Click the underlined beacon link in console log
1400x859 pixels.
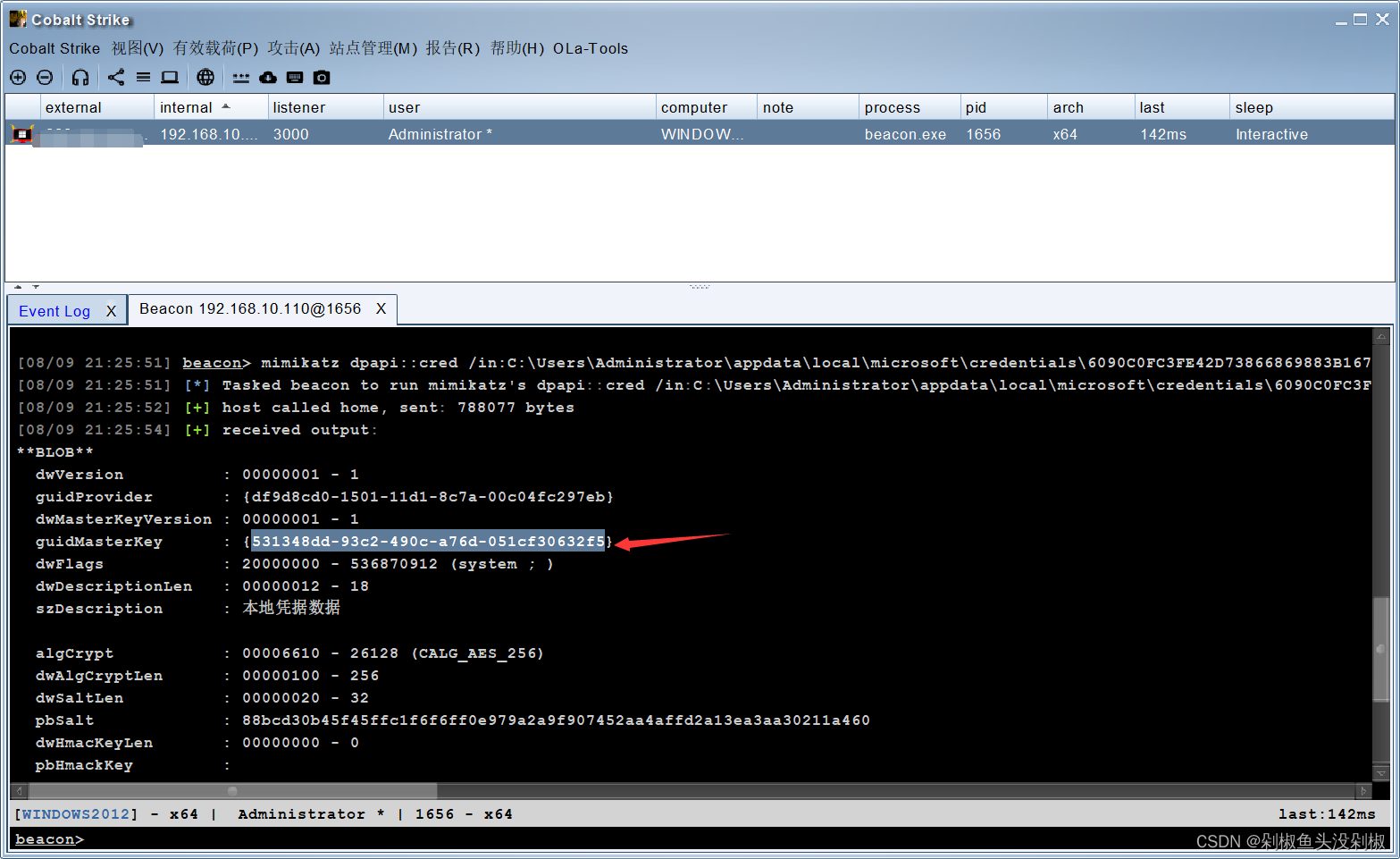(212, 362)
